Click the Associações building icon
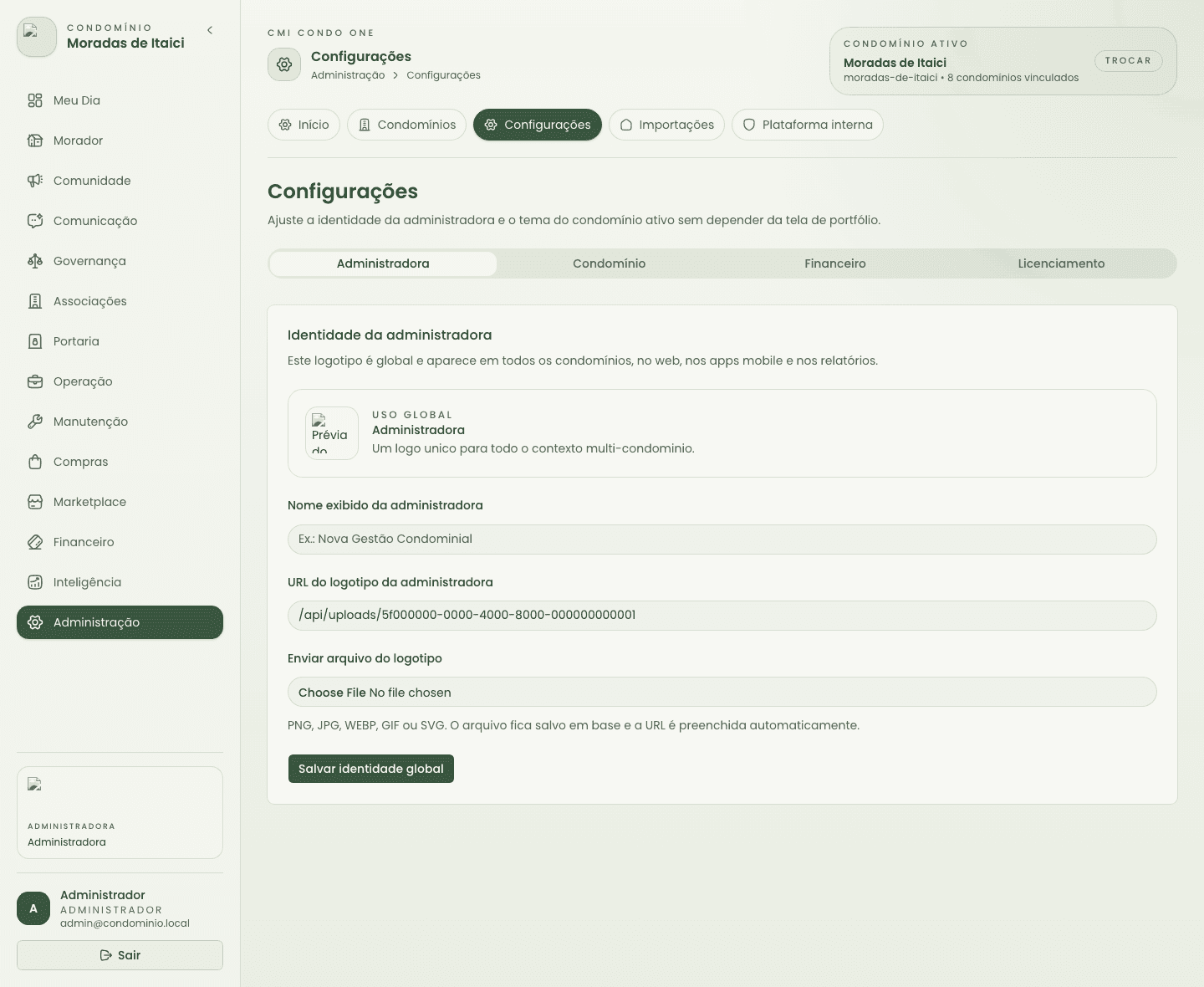1204x987 pixels. click(35, 301)
